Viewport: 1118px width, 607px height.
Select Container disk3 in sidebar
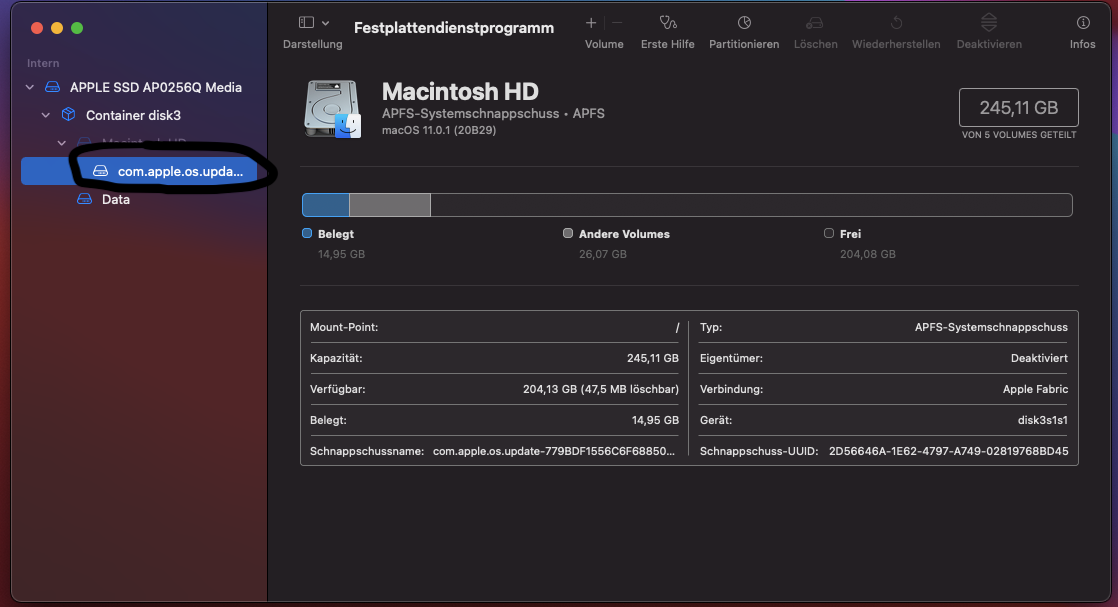(133, 115)
